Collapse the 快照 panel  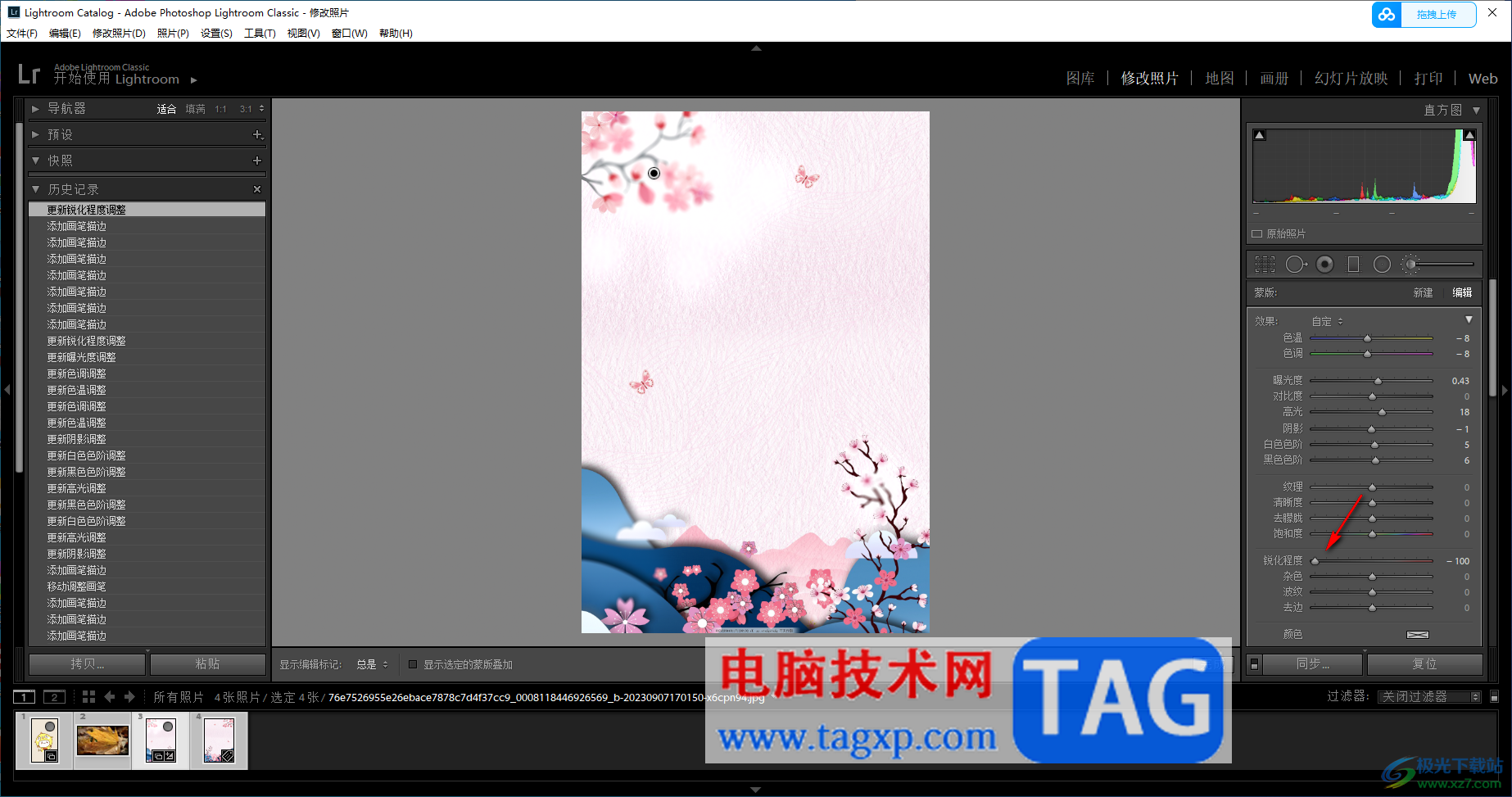coord(35,161)
